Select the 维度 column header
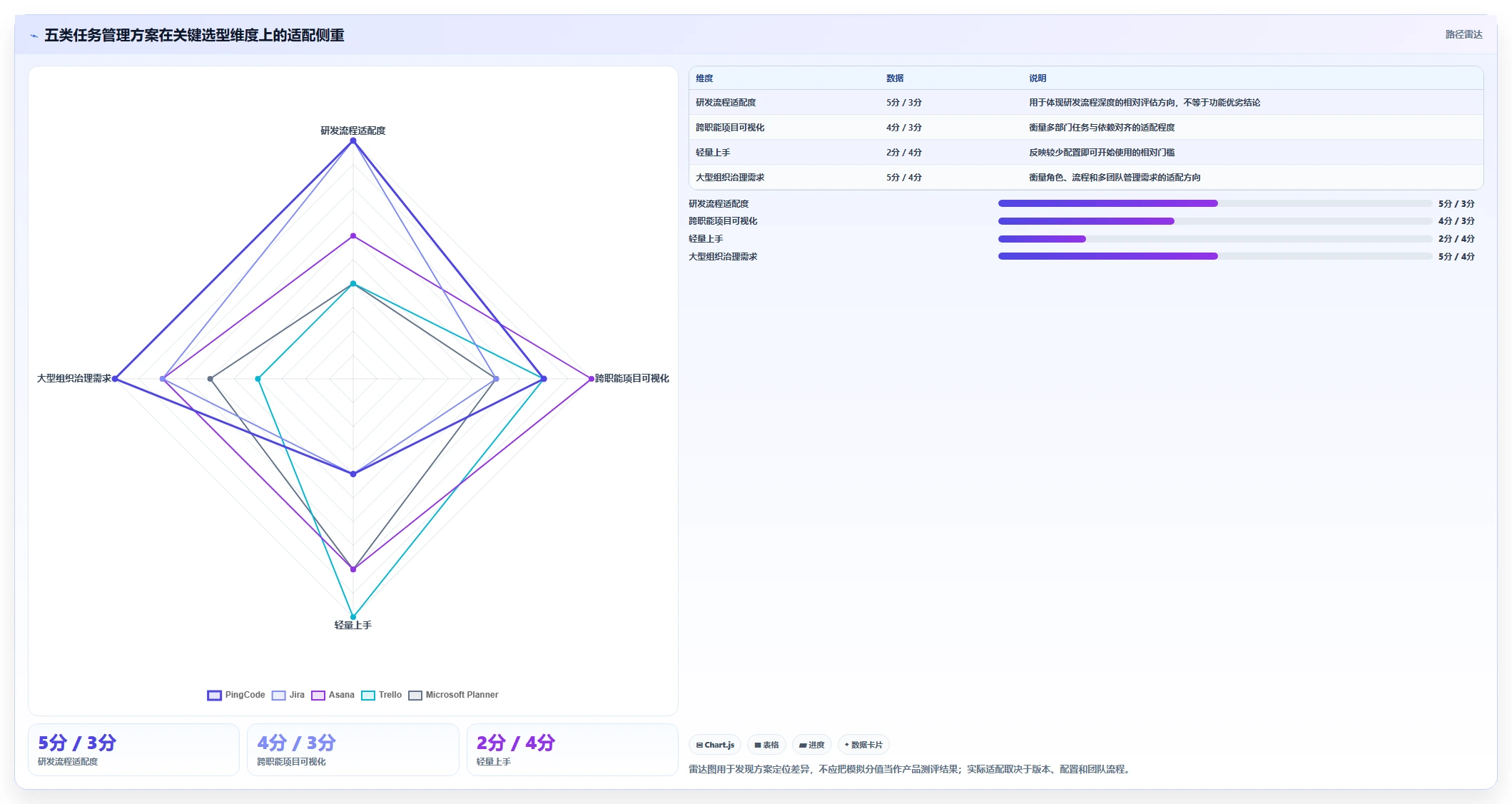The width and height of the screenshot is (1512, 804). (x=704, y=78)
